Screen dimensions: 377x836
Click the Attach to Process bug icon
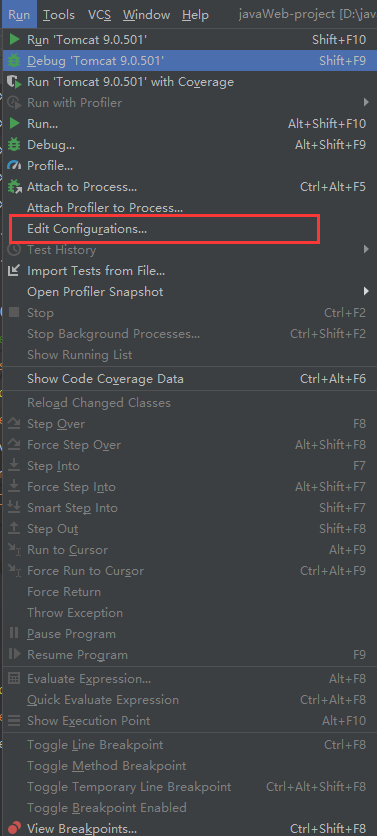[x=15, y=187]
